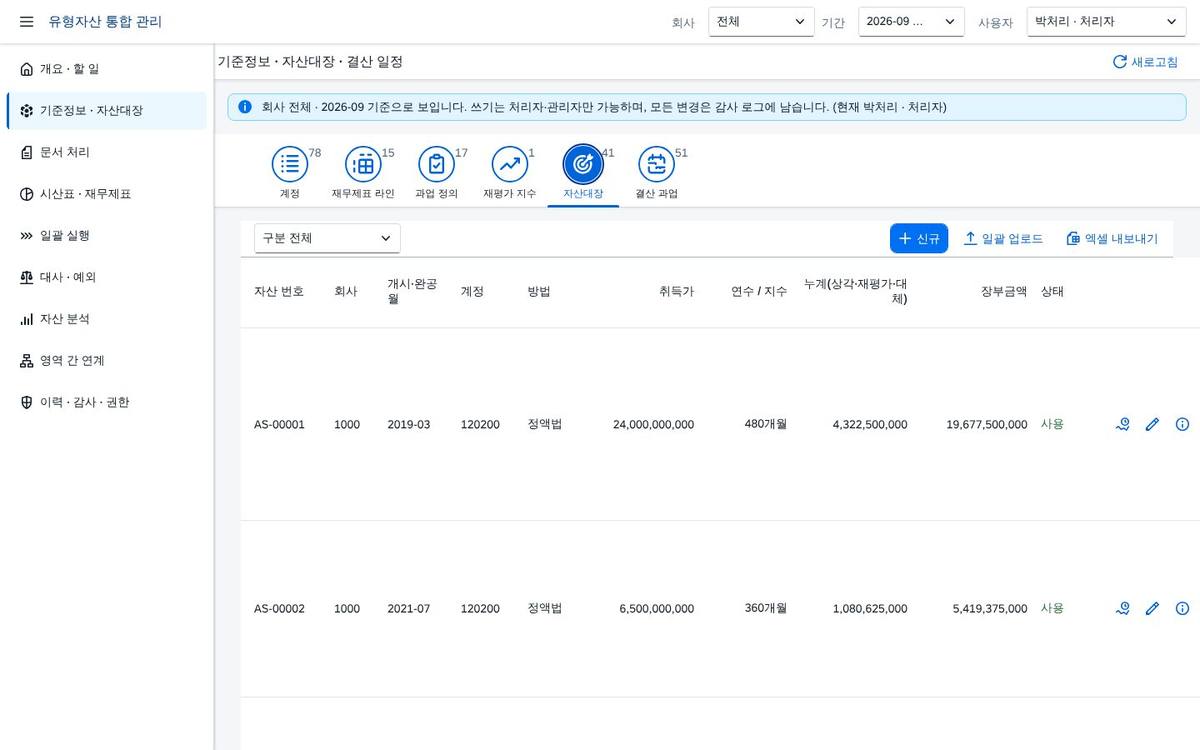
Task: Select 기준정보 · 자산대장 in sidebar
Action: 107,111
